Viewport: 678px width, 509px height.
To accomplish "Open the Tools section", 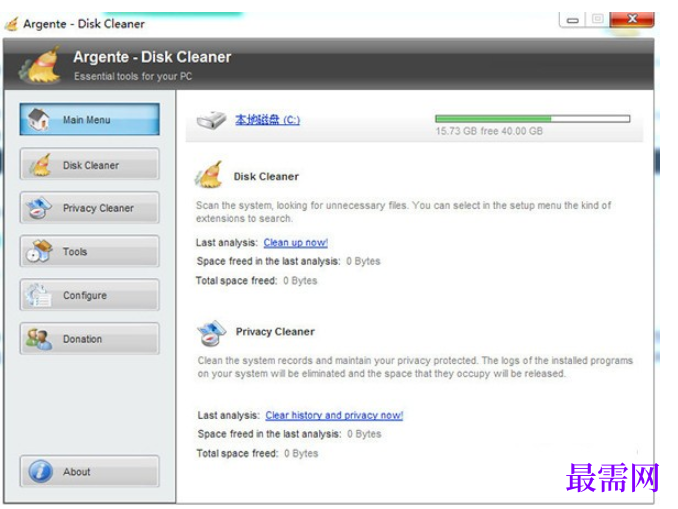I will pos(90,251).
